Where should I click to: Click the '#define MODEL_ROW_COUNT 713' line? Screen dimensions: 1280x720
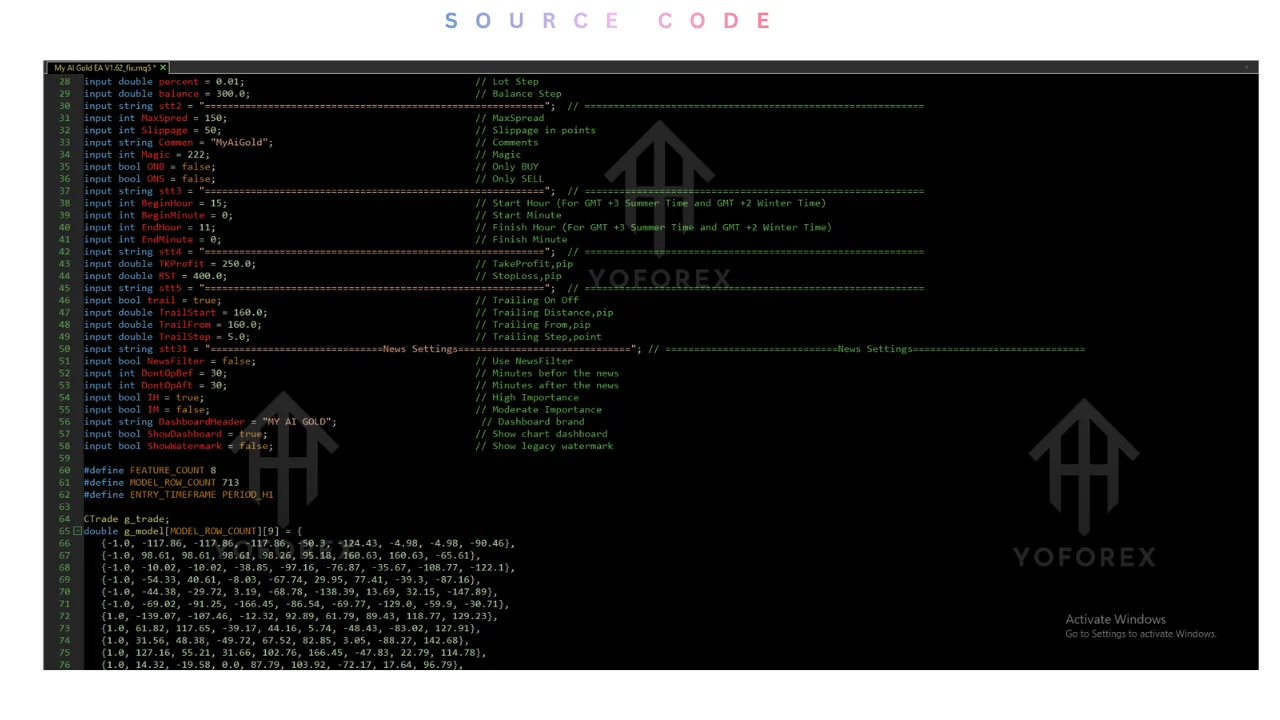161,482
